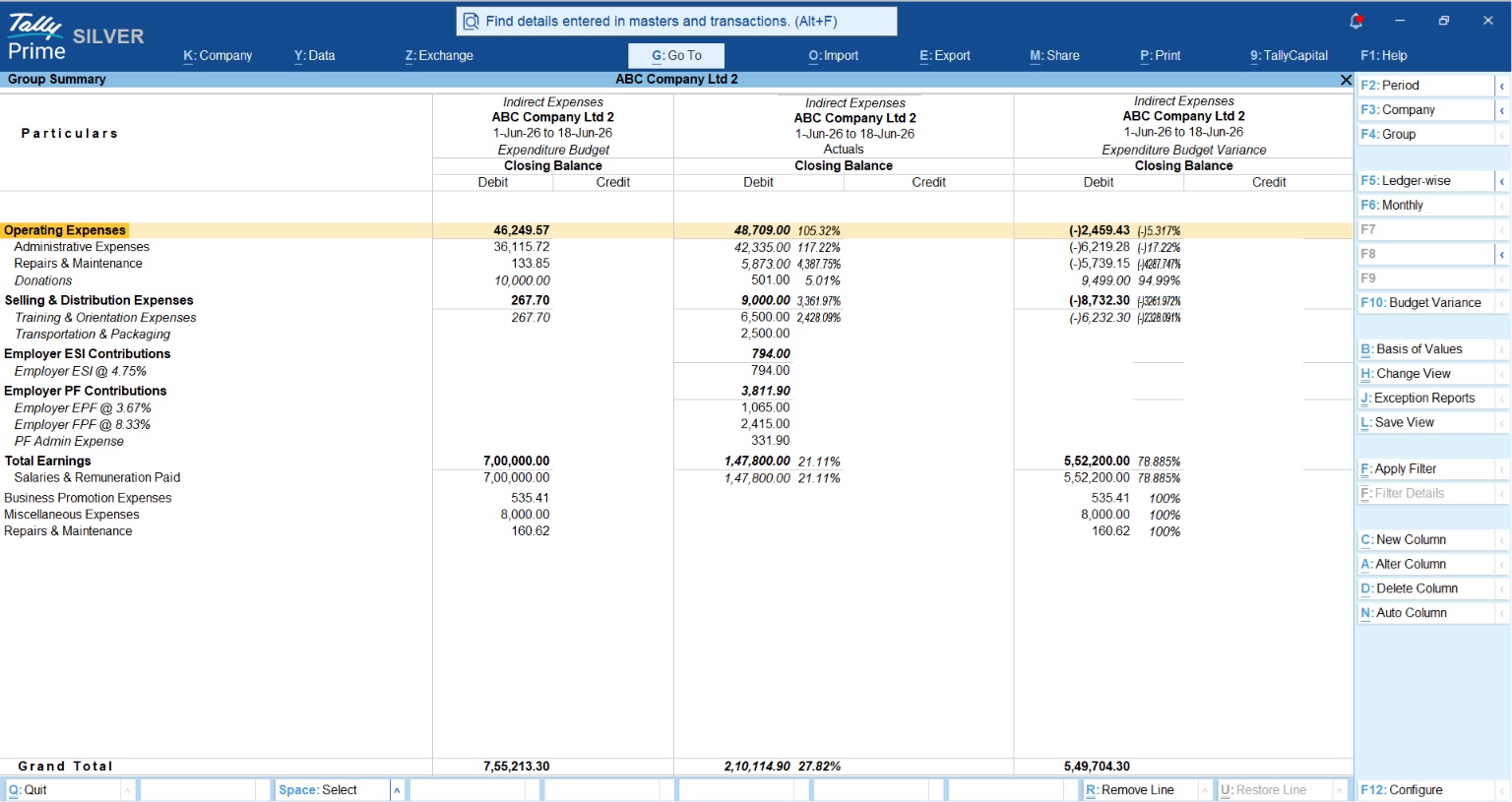This screenshot has width=1512, height=802.
Task: Minimize the Tally window
Action: (x=1399, y=21)
